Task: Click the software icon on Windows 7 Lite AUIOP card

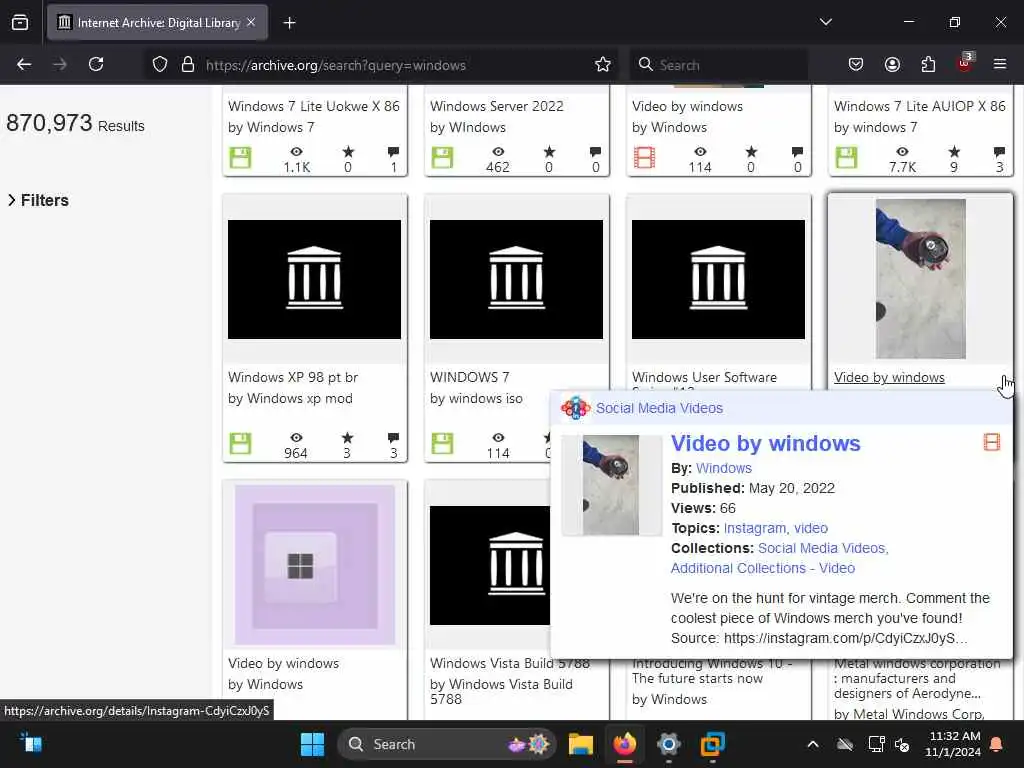Action: [846, 157]
